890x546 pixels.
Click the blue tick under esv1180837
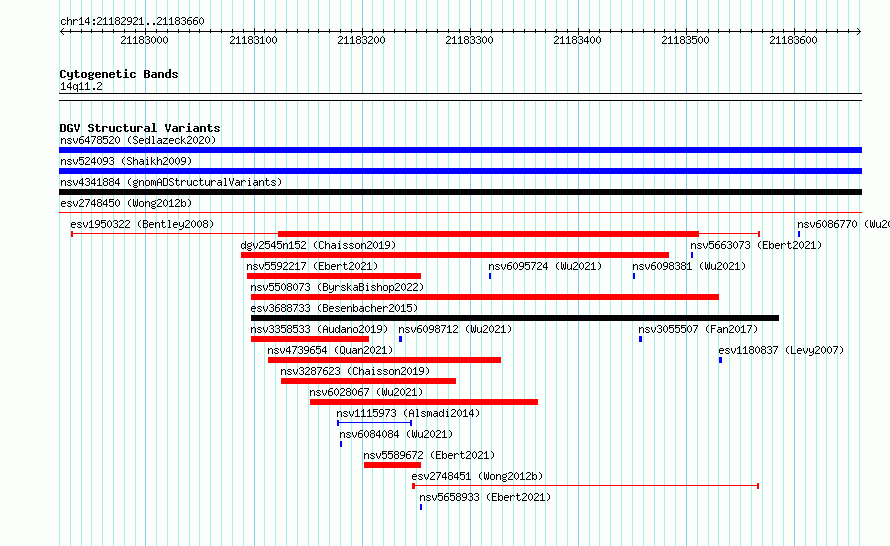point(720,360)
